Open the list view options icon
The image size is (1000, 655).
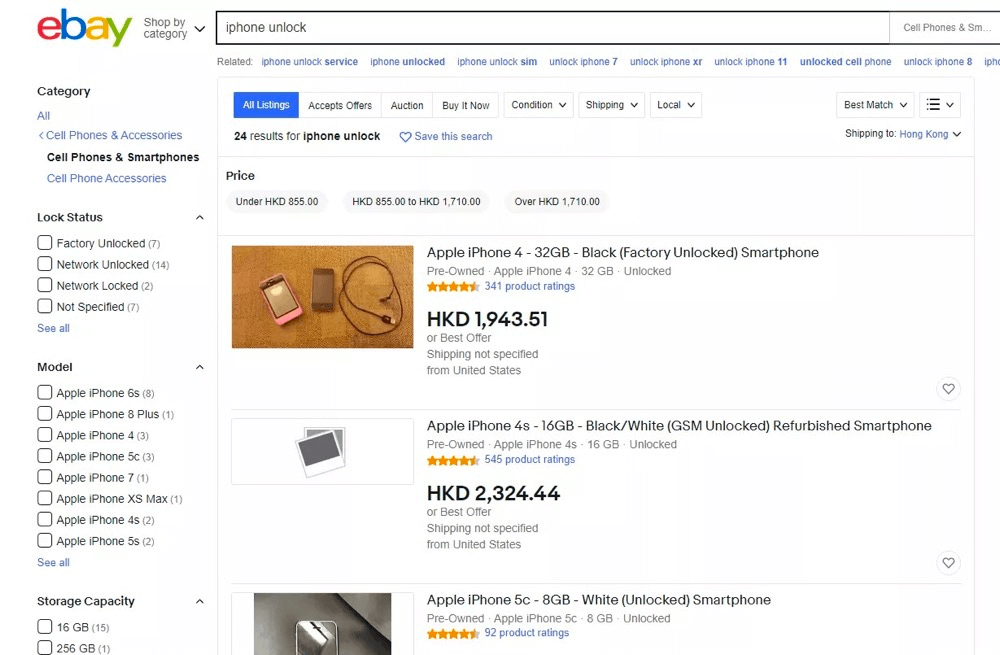[940, 105]
